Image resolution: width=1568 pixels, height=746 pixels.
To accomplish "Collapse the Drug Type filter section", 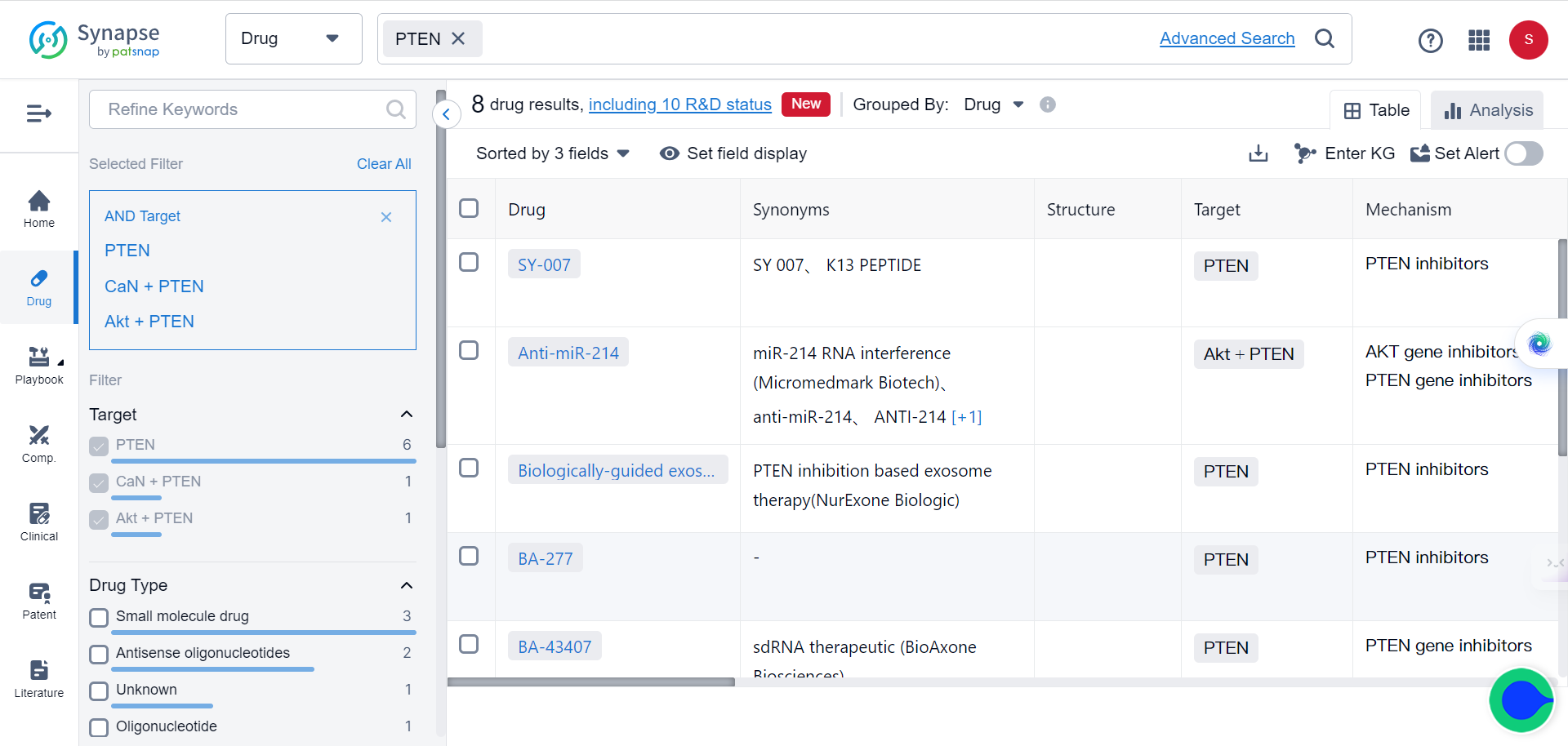I will [407, 585].
